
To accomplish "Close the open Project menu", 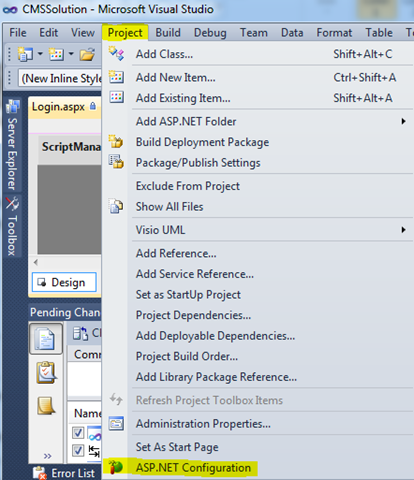I will pos(125,33).
